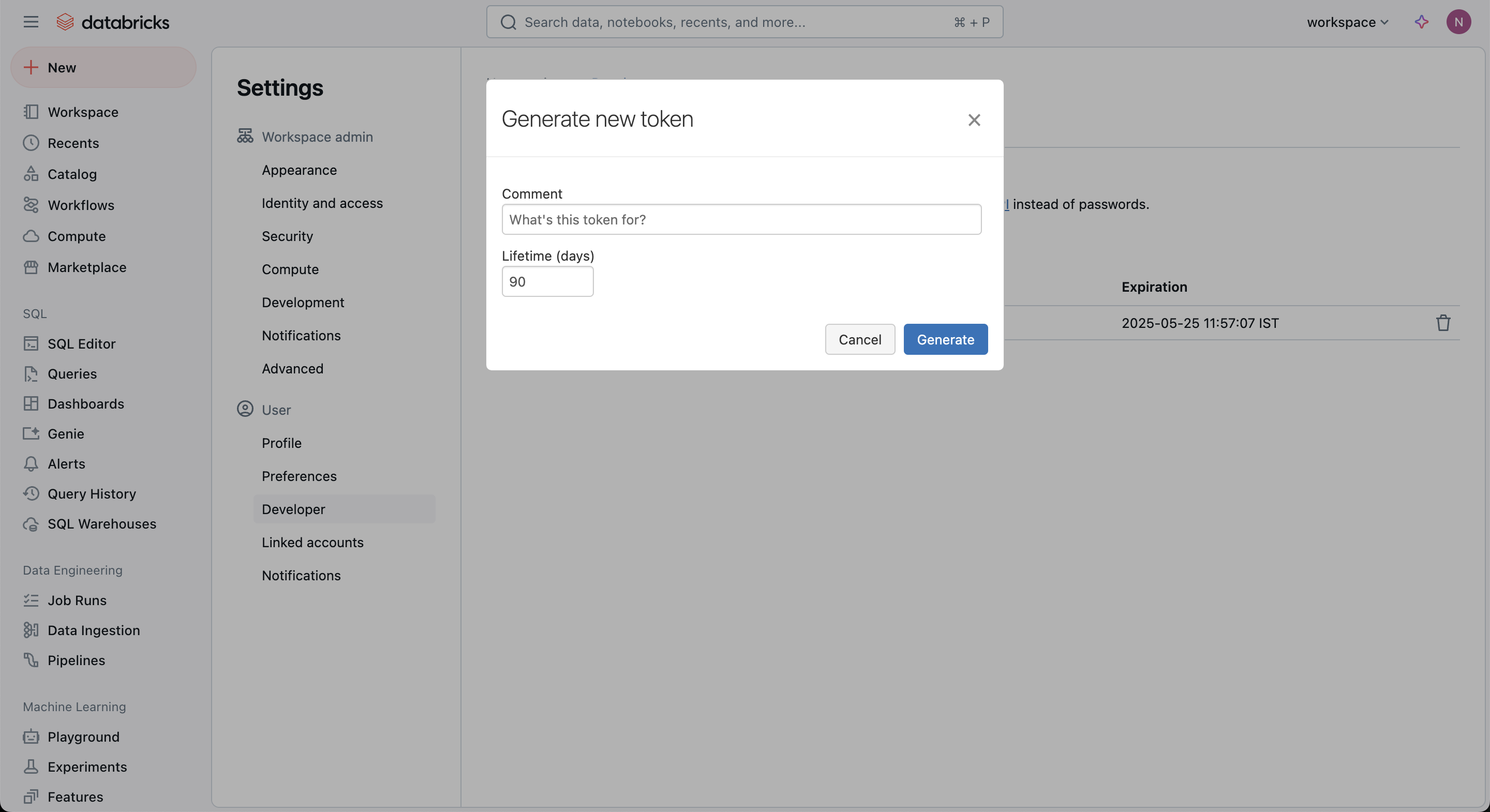Open Linked accounts settings section
The width and height of the screenshot is (1490, 812).
coord(312,543)
